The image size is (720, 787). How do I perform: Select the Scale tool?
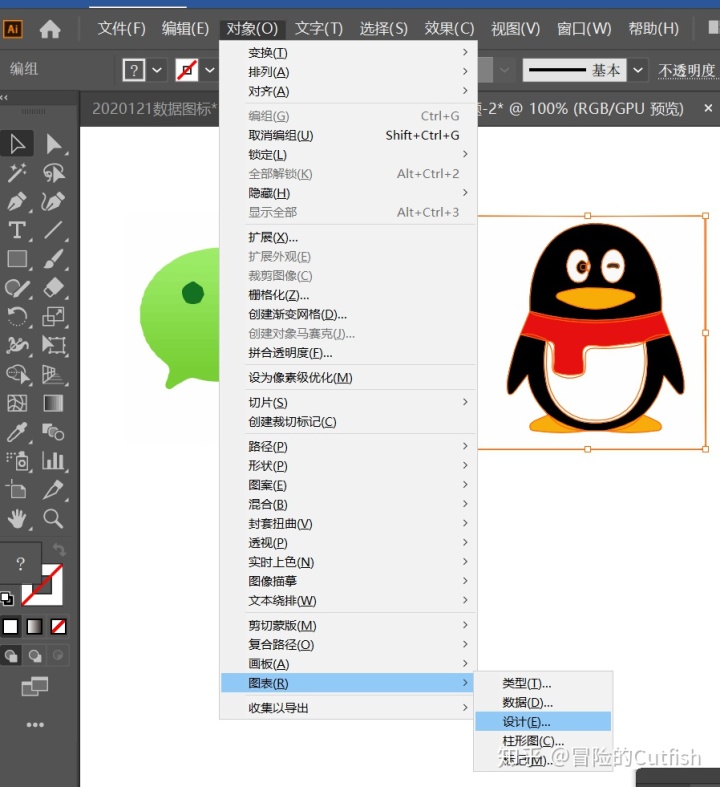coord(53,317)
